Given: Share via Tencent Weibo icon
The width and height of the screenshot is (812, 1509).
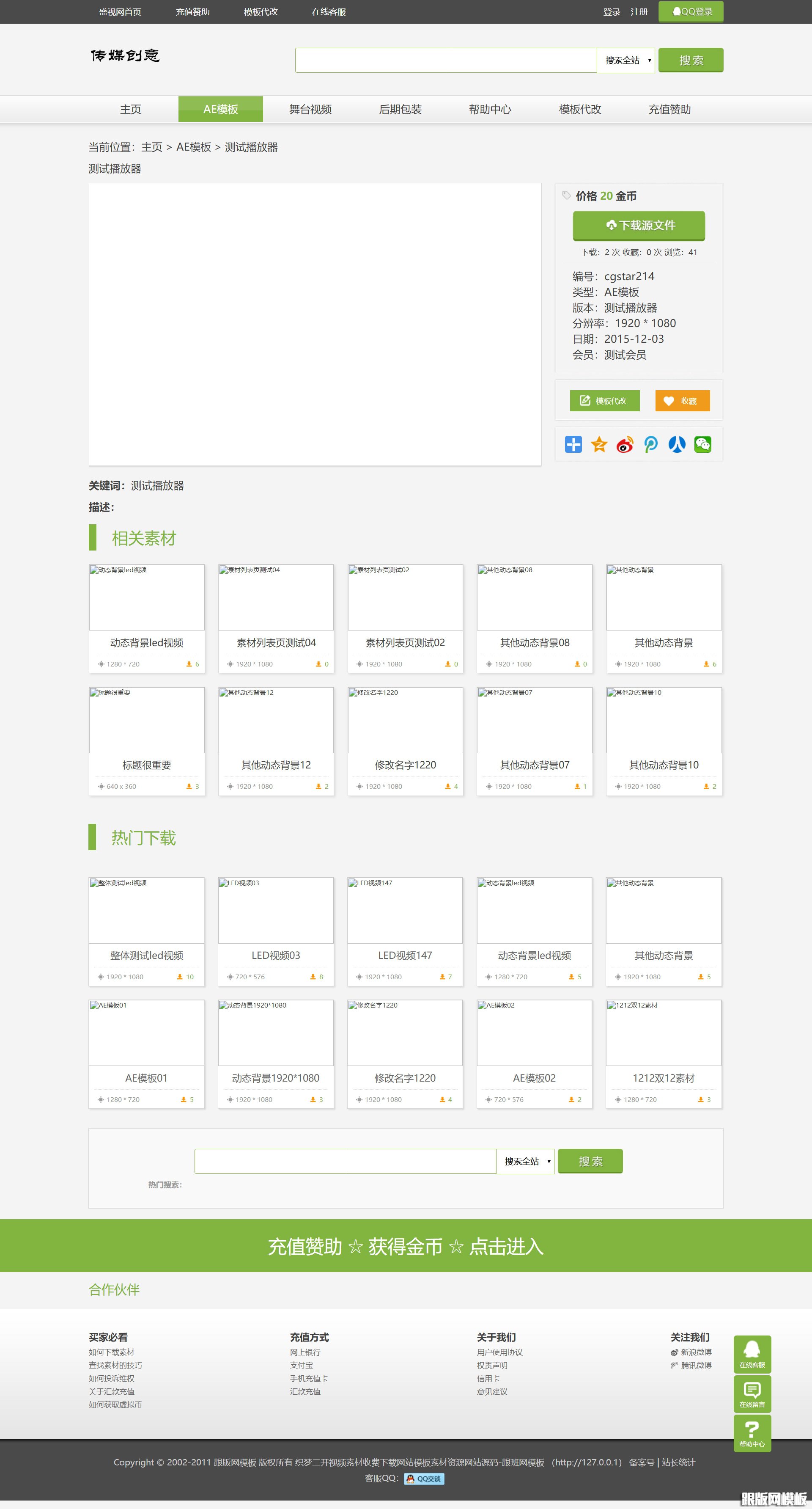Looking at the screenshot, I should coord(650,445).
